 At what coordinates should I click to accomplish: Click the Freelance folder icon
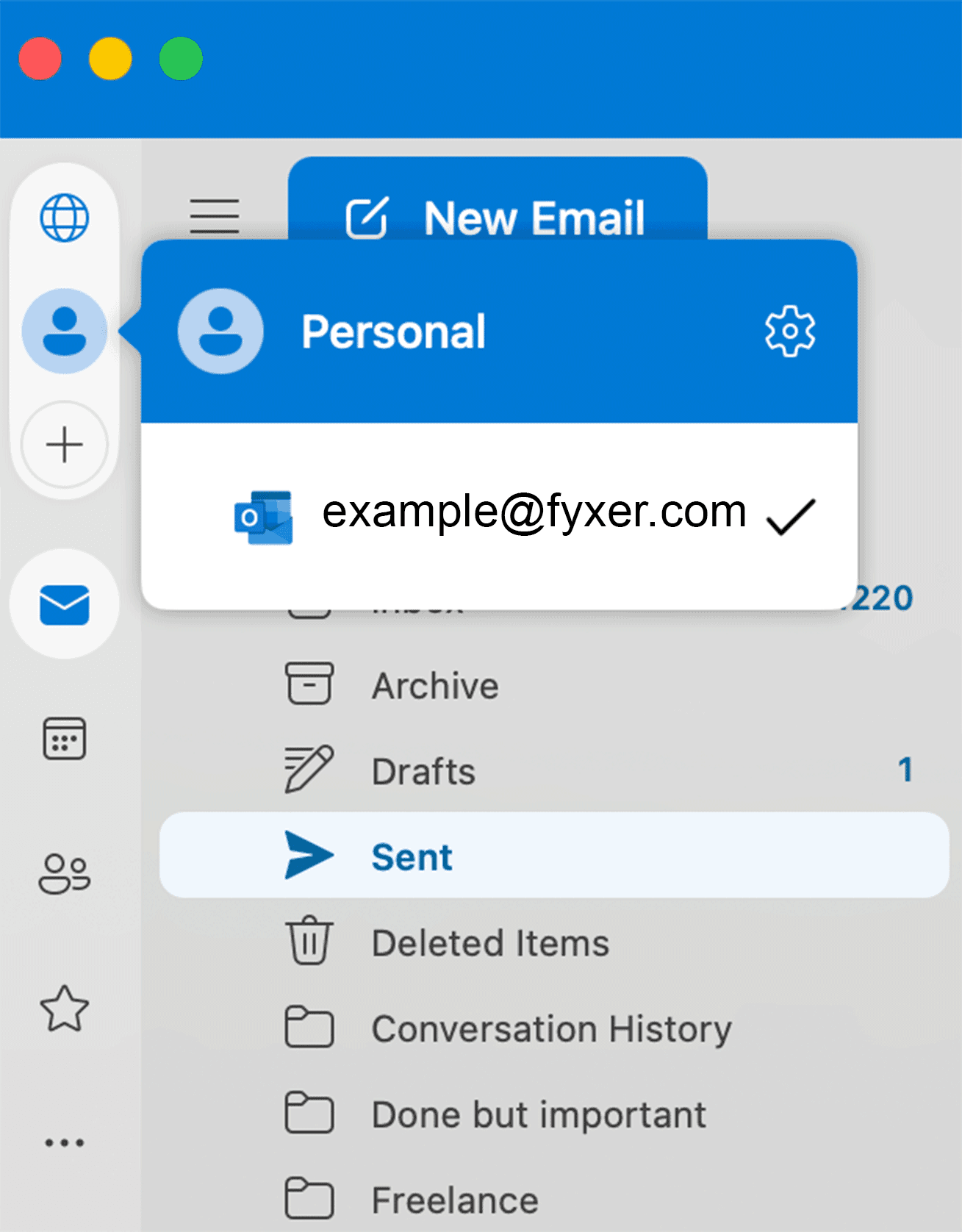point(309,1198)
